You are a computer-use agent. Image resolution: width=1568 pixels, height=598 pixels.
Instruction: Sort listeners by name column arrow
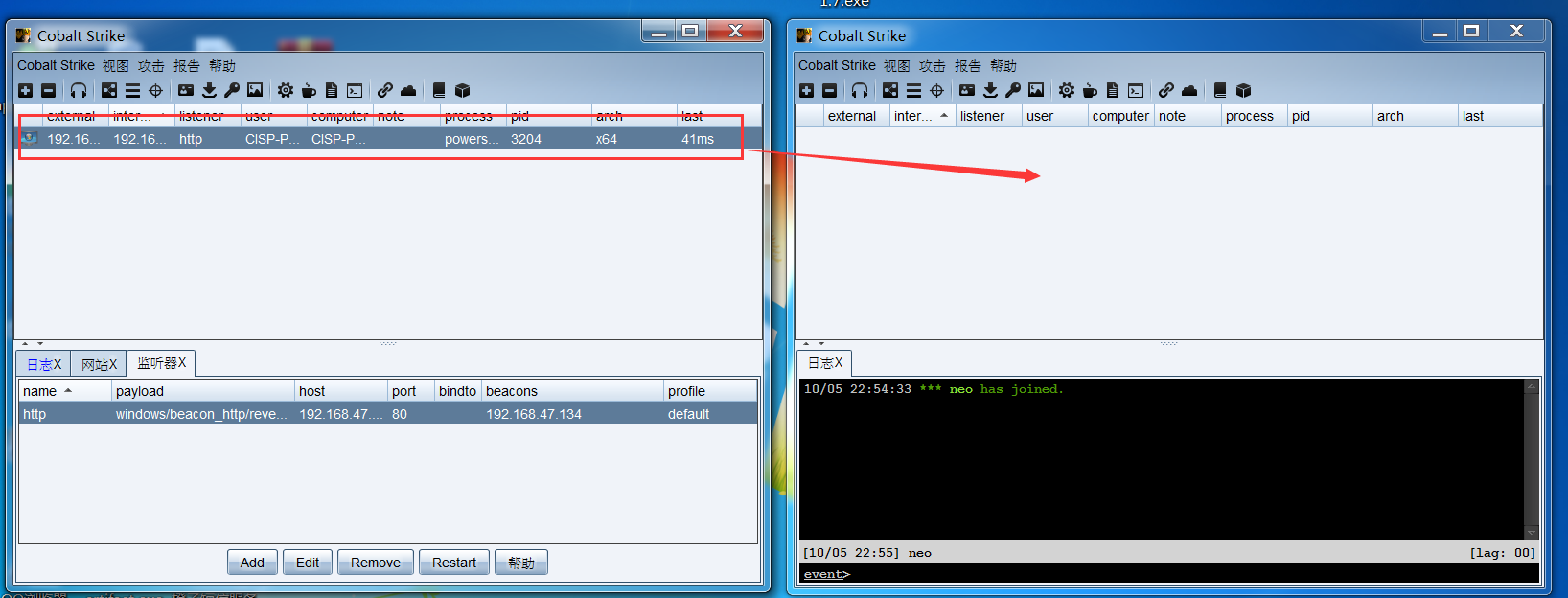click(68, 391)
